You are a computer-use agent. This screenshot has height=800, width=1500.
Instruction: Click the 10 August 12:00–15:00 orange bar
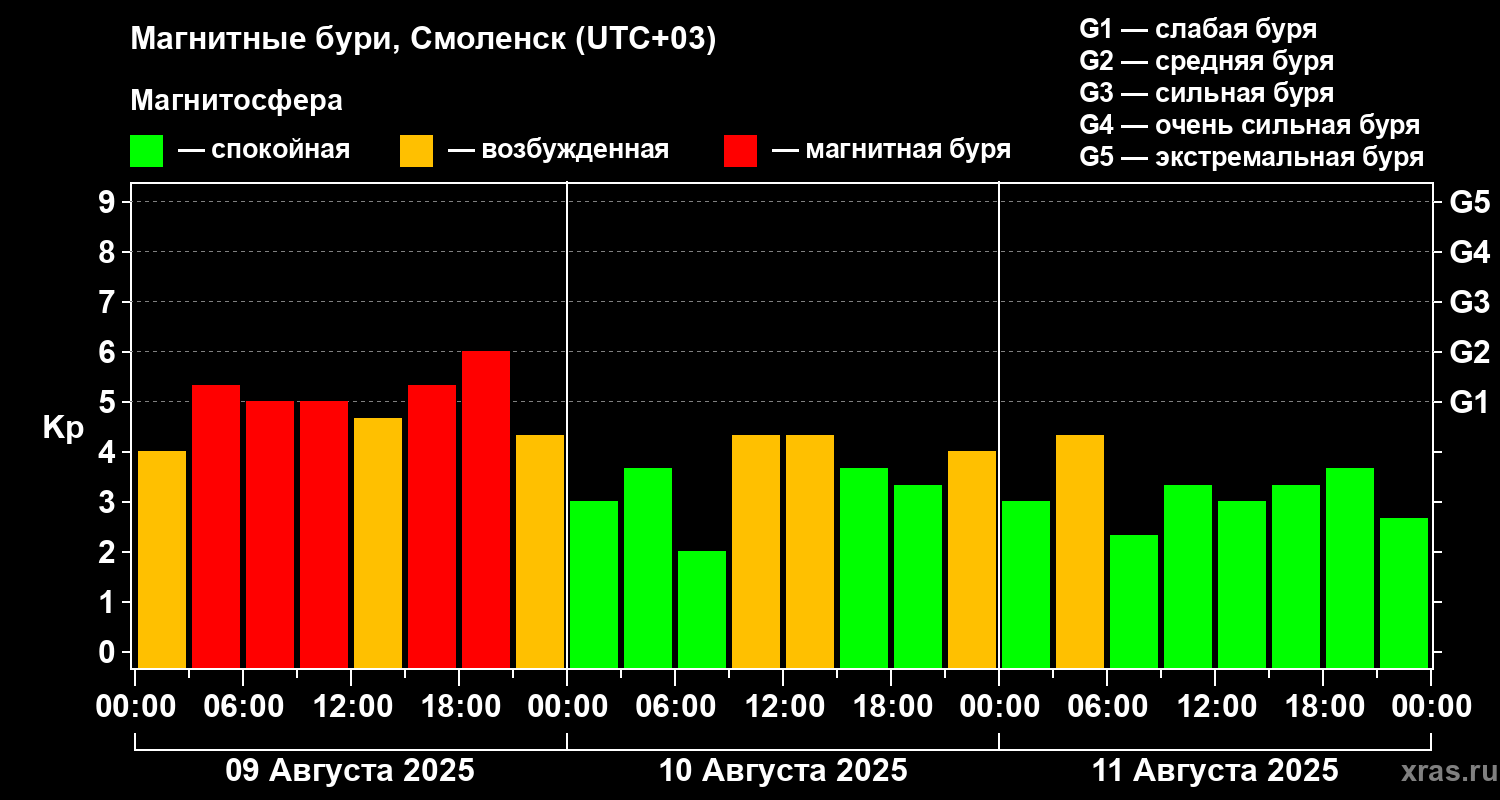click(810, 551)
